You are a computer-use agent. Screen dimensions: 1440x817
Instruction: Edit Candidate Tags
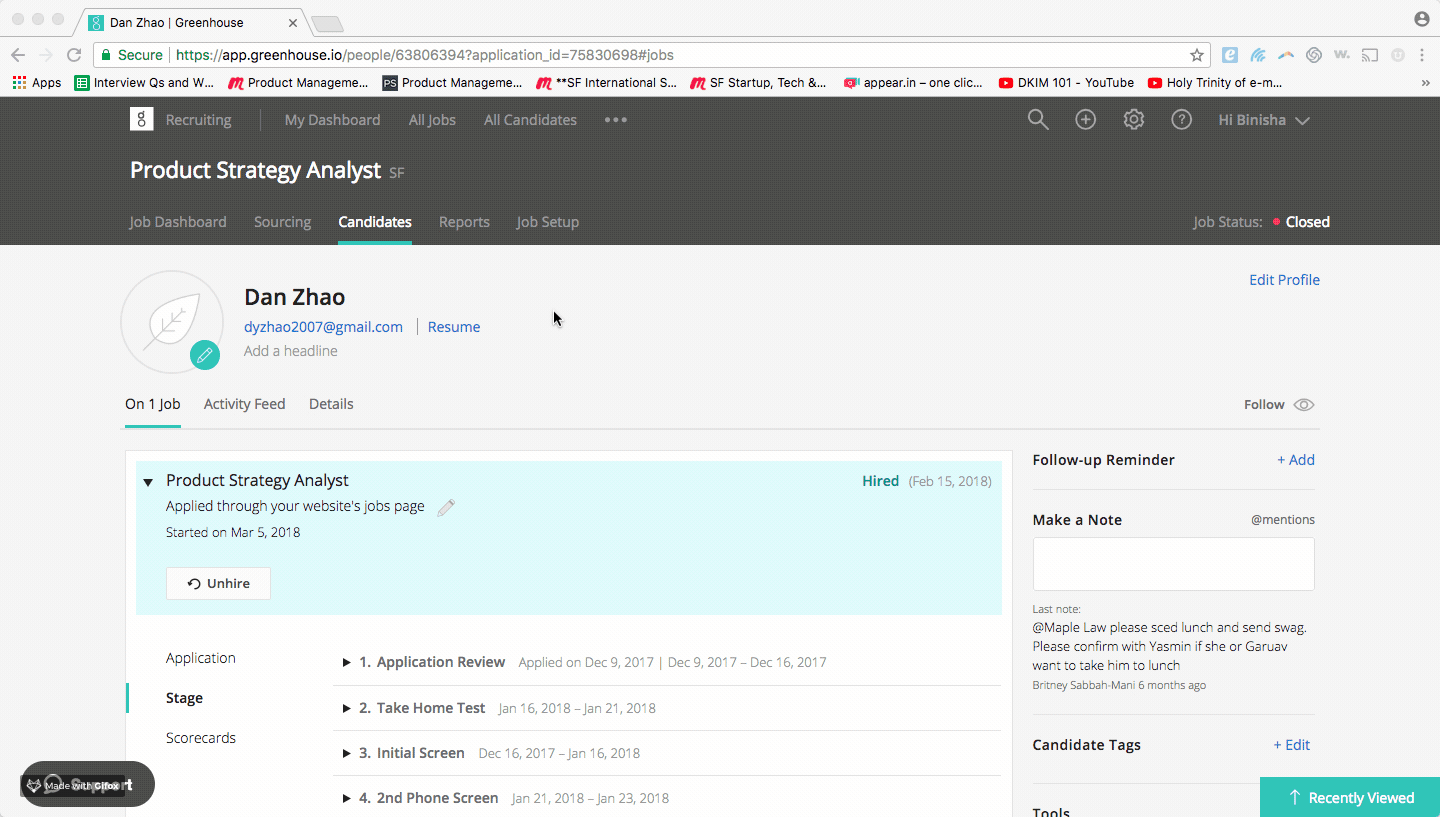pyautogui.click(x=1291, y=745)
